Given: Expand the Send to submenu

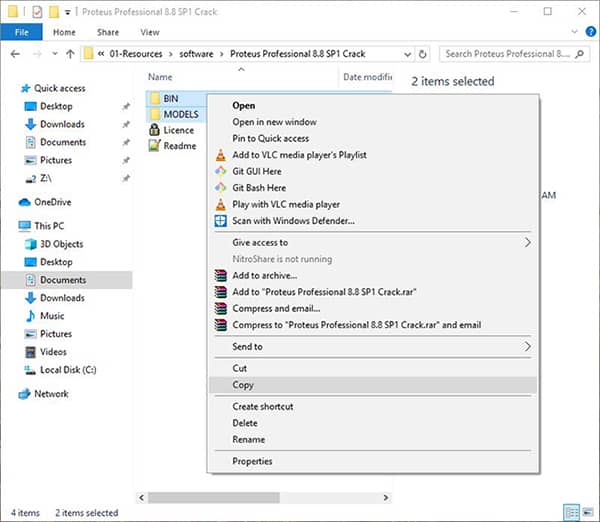Looking at the screenshot, I should (x=527, y=347).
